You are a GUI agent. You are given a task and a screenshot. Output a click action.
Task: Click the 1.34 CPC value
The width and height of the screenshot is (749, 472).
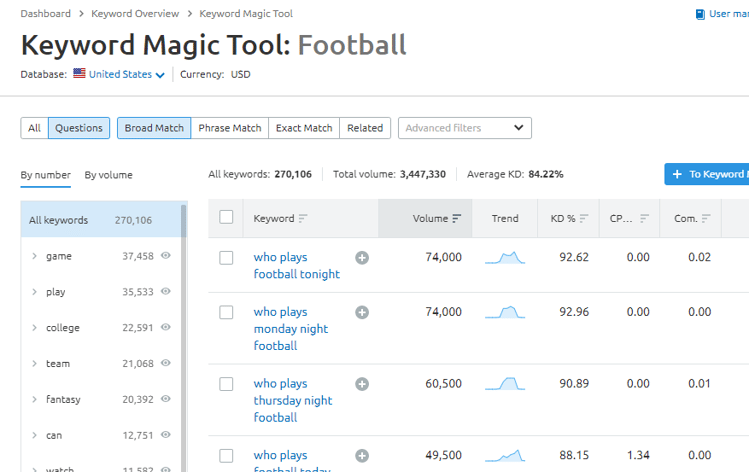click(x=638, y=455)
